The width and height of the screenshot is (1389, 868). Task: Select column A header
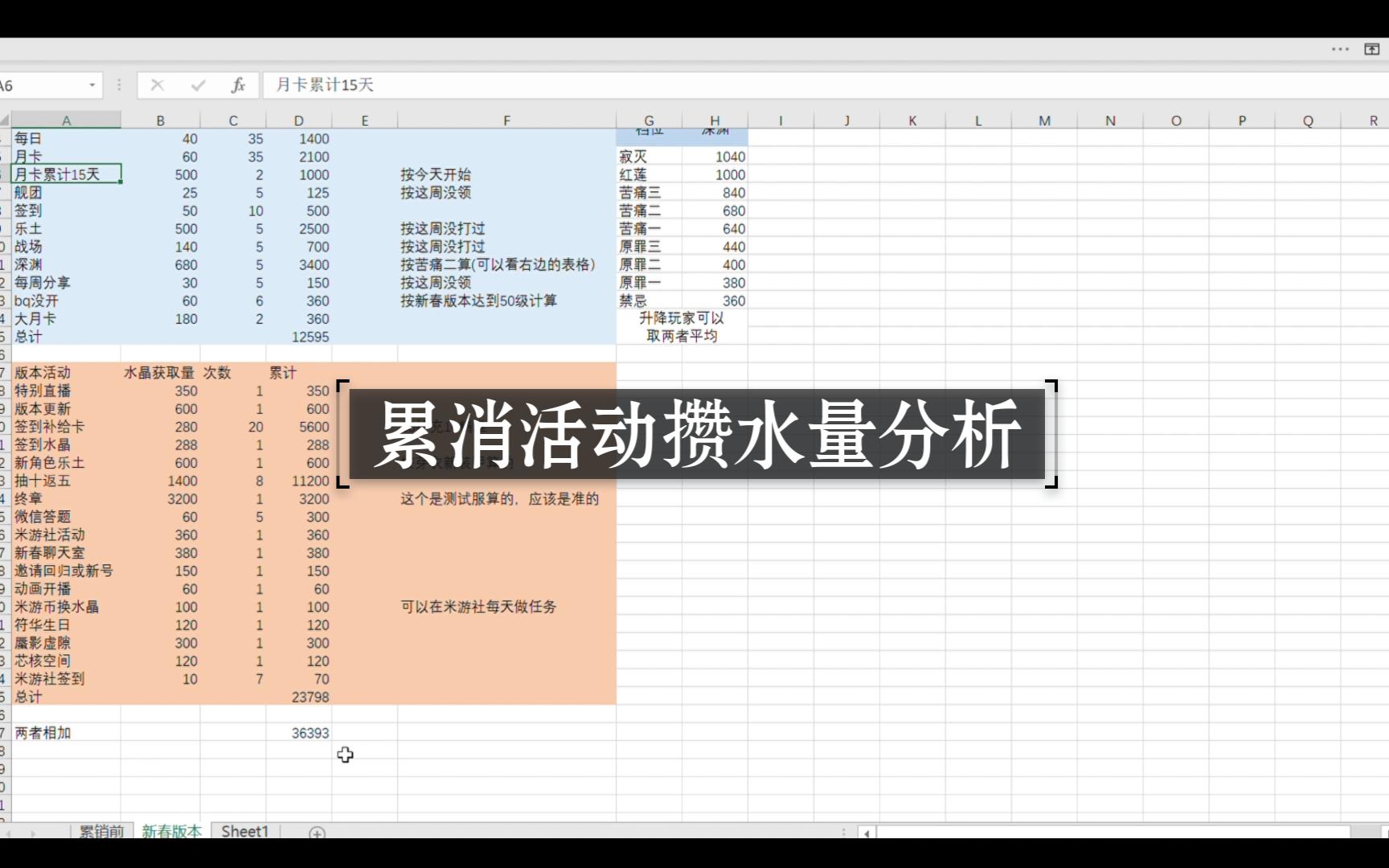click(66, 121)
